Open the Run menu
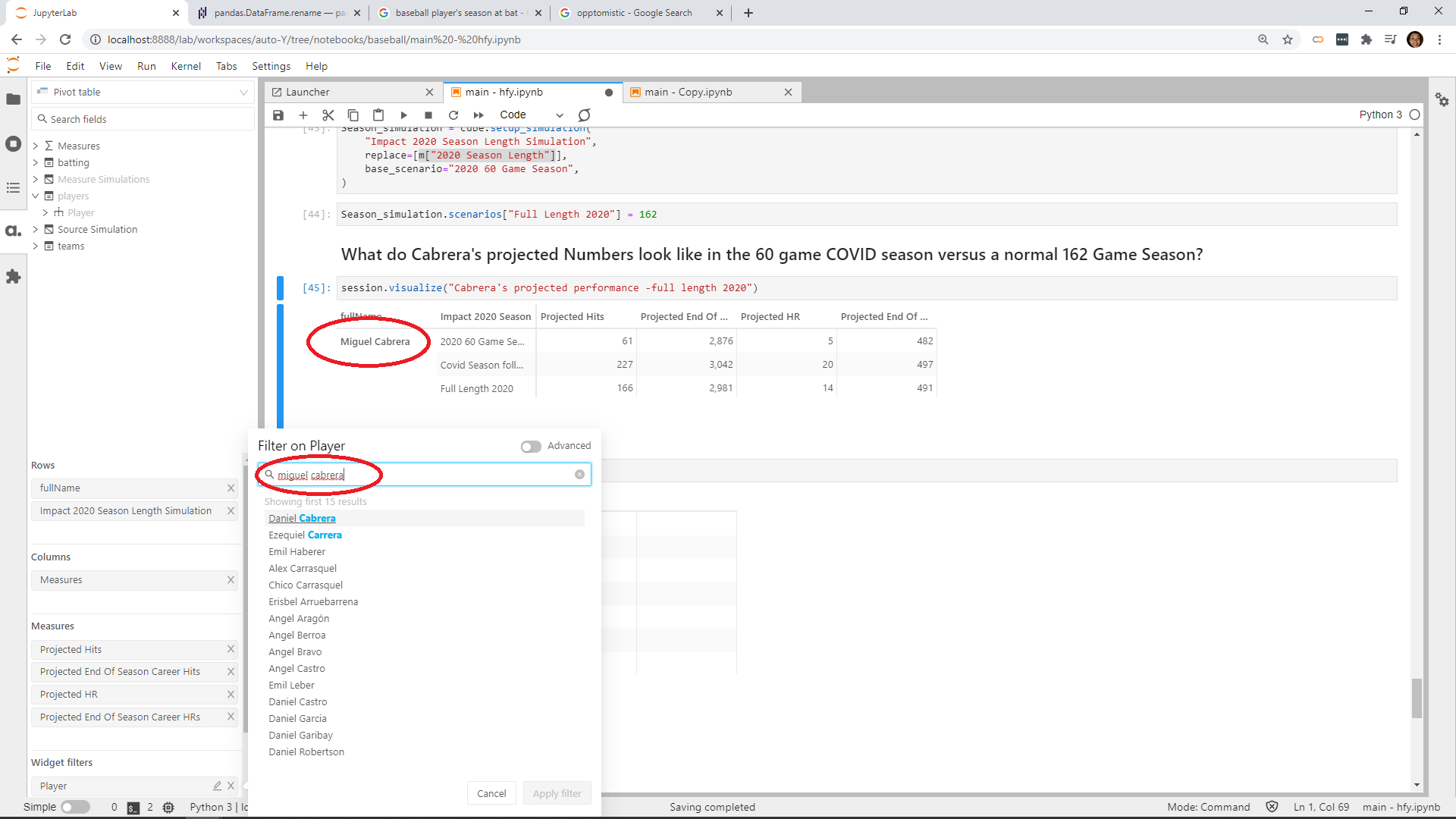Image resolution: width=1456 pixels, height=819 pixels. (146, 66)
